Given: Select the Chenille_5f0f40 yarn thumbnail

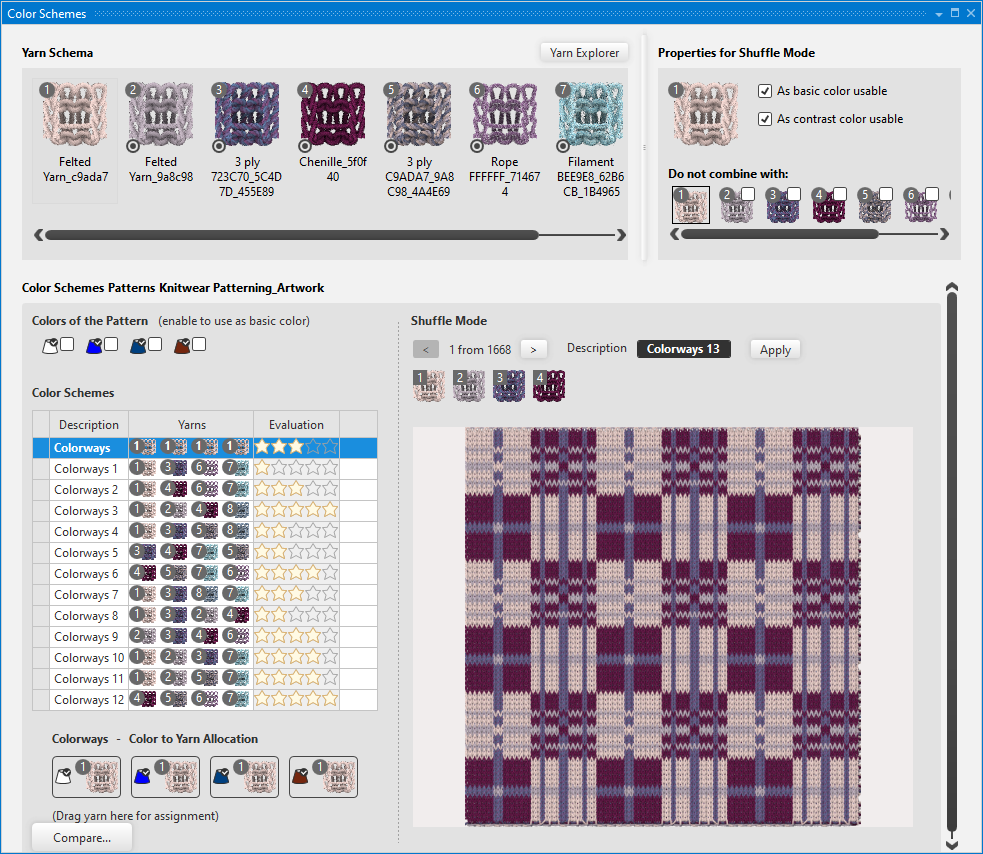Looking at the screenshot, I should (x=332, y=115).
